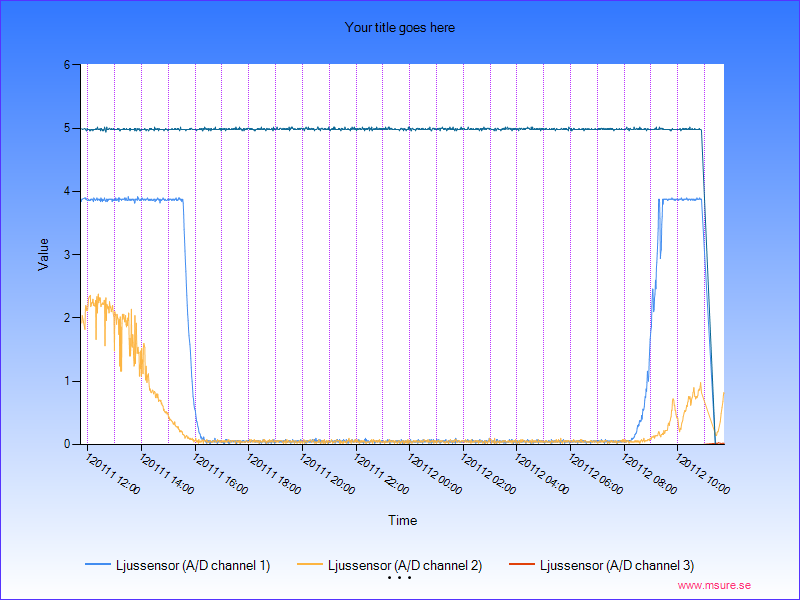Image resolution: width=800 pixels, height=600 pixels.
Task: Select the 'Time' x-axis title
Action: [x=402, y=520]
